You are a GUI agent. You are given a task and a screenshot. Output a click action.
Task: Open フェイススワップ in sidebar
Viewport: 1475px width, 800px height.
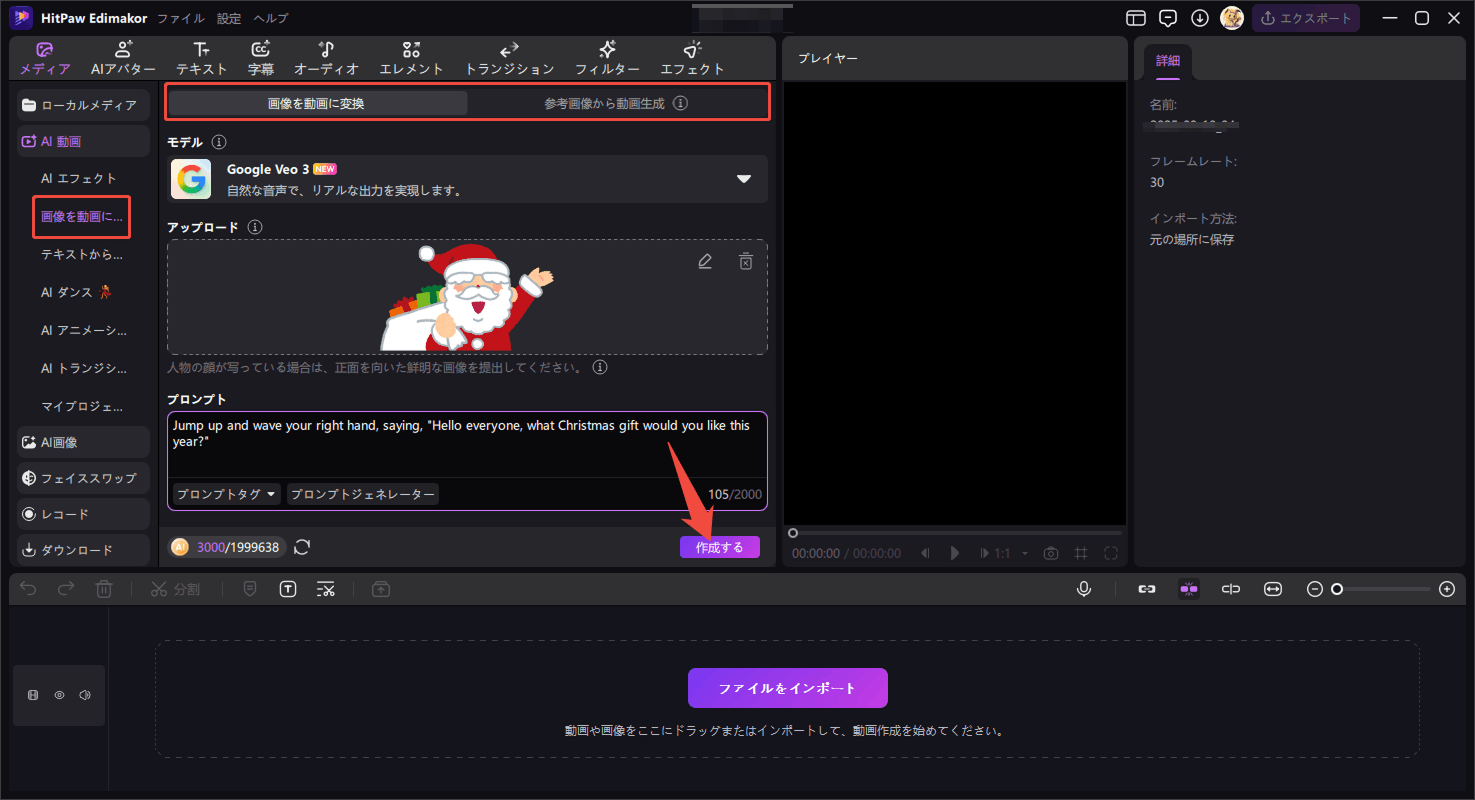click(x=84, y=478)
